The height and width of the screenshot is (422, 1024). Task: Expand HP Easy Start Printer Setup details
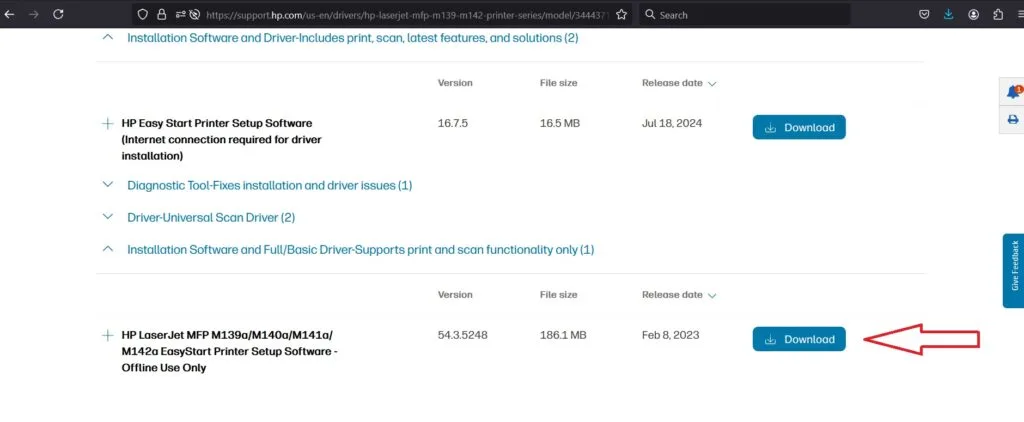(x=107, y=123)
